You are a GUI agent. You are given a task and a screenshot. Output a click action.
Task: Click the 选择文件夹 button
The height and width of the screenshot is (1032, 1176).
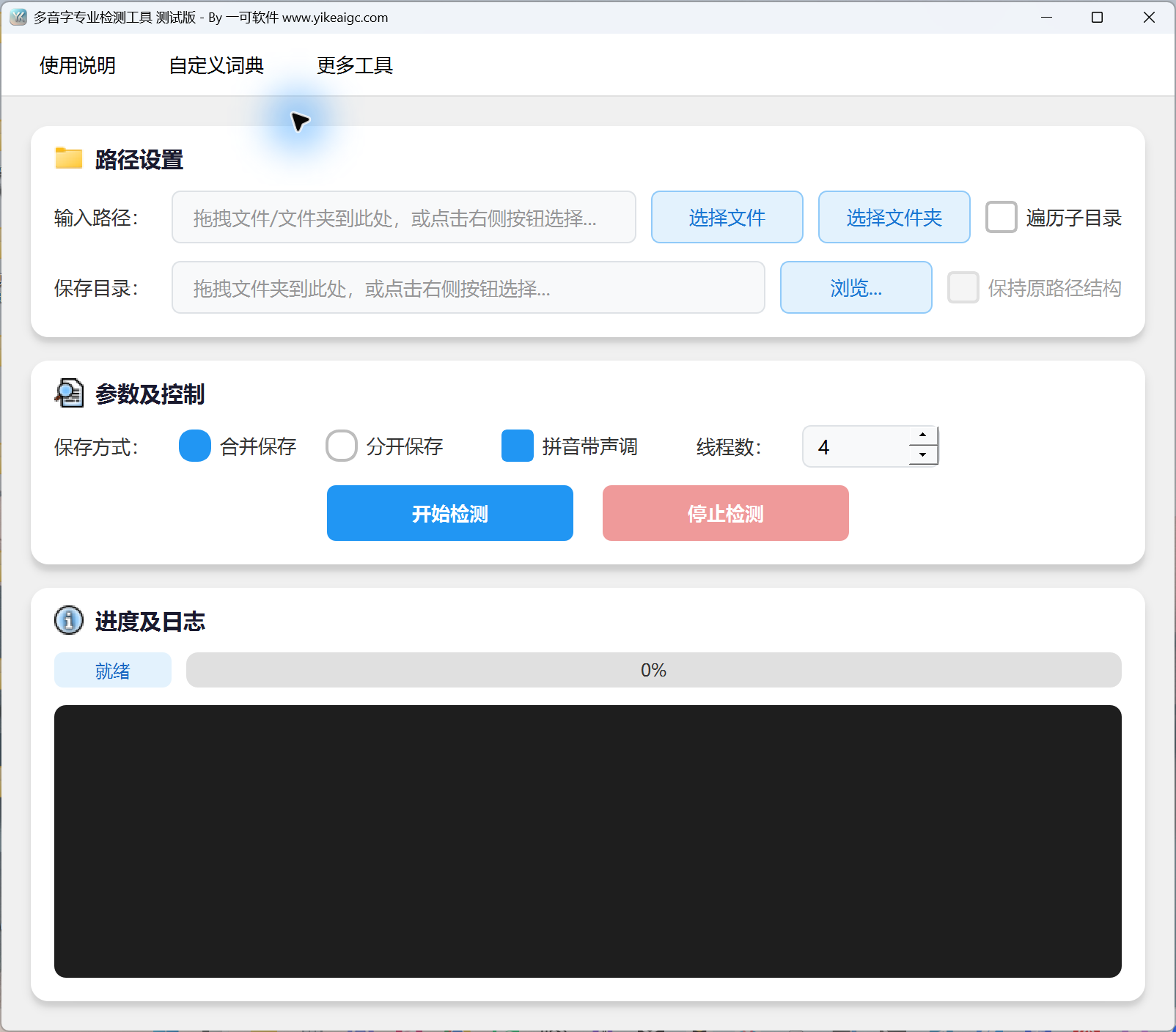(x=894, y=217)
